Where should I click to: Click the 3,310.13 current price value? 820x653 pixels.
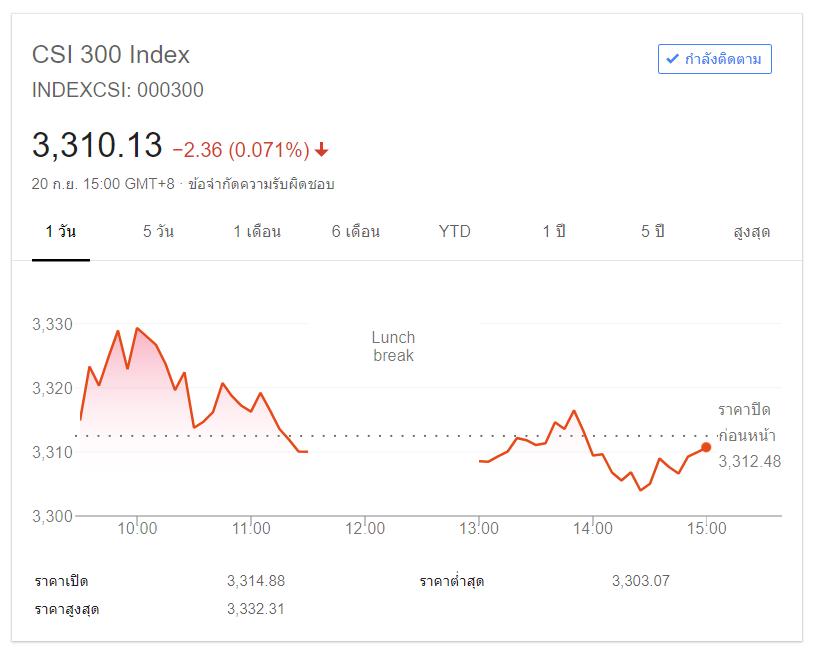click(97, 146)
